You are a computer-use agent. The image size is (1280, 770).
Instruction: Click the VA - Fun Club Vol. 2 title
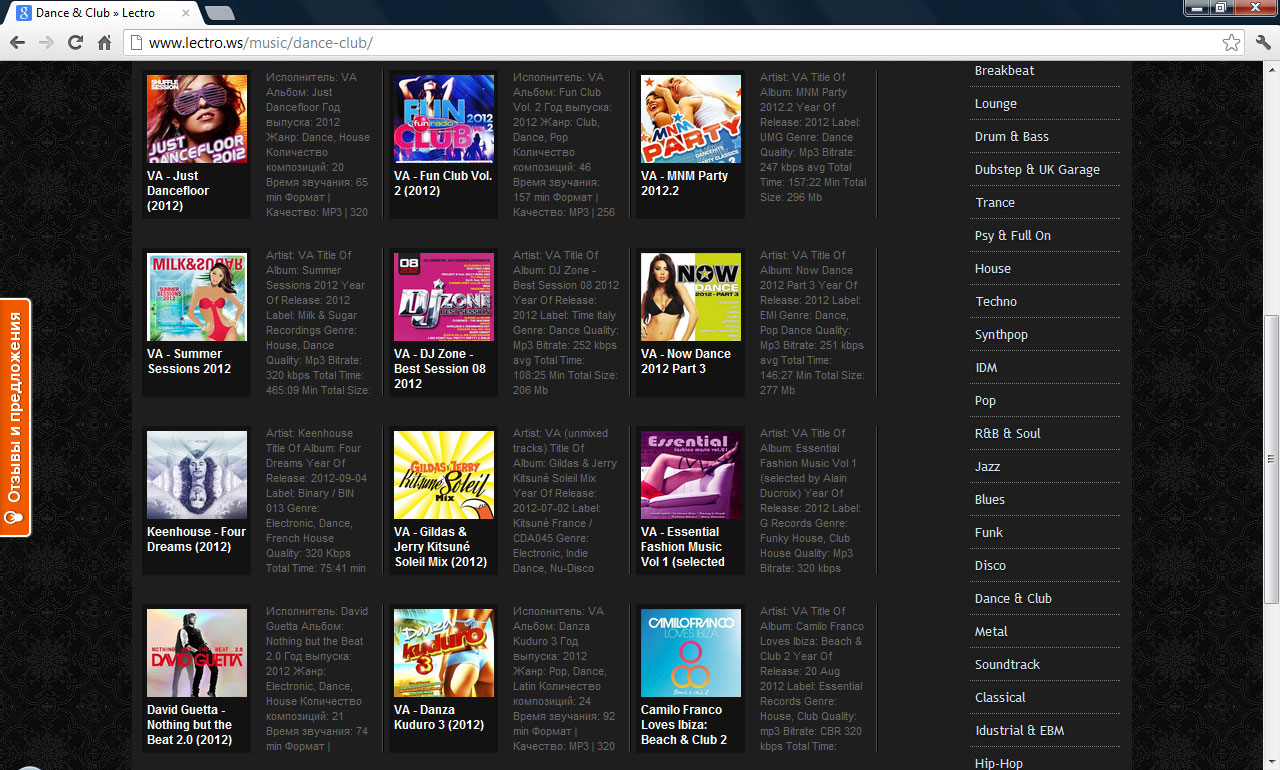[x=443, y=183]
